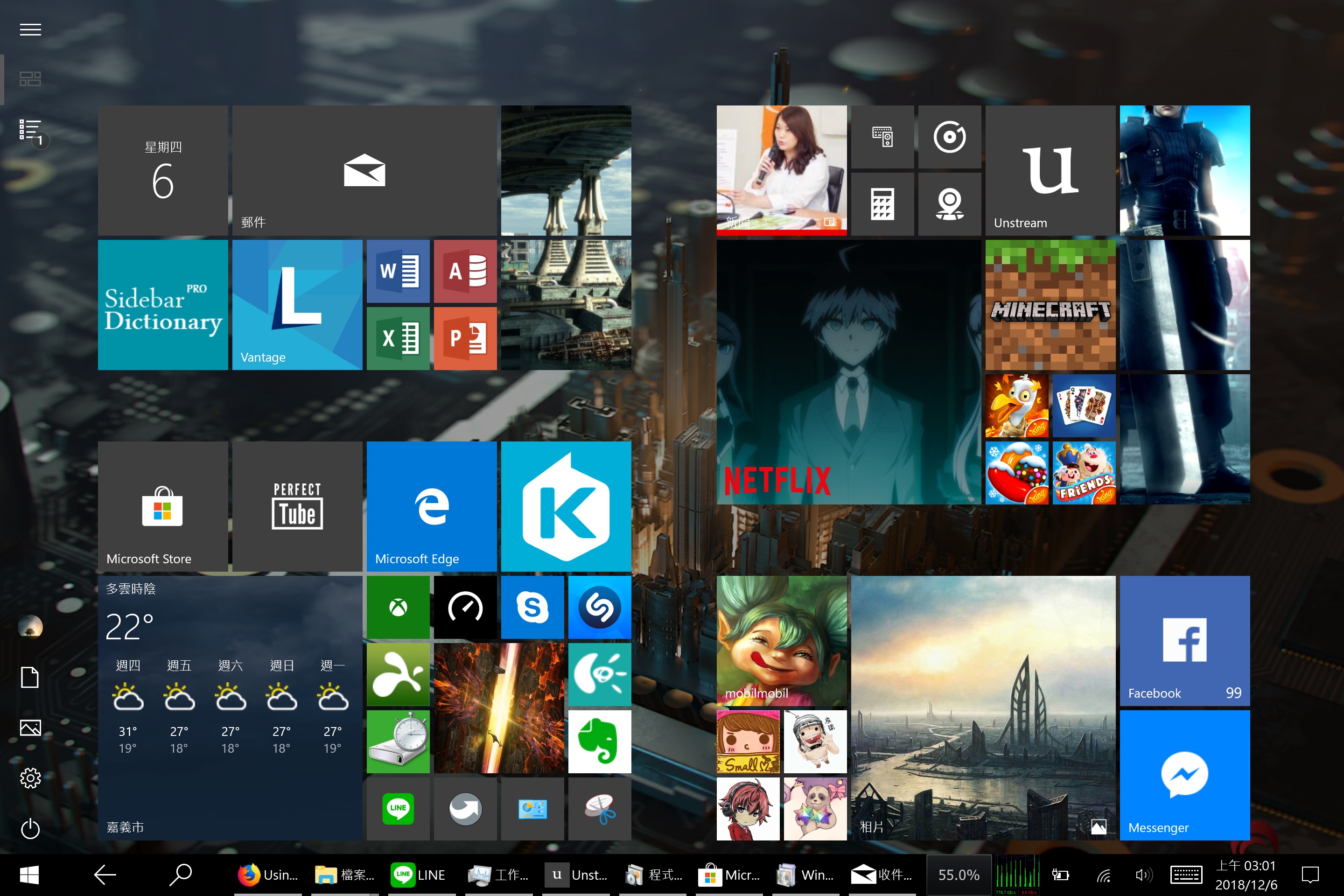Switch to Unstream taskbar window

[575, 875]
